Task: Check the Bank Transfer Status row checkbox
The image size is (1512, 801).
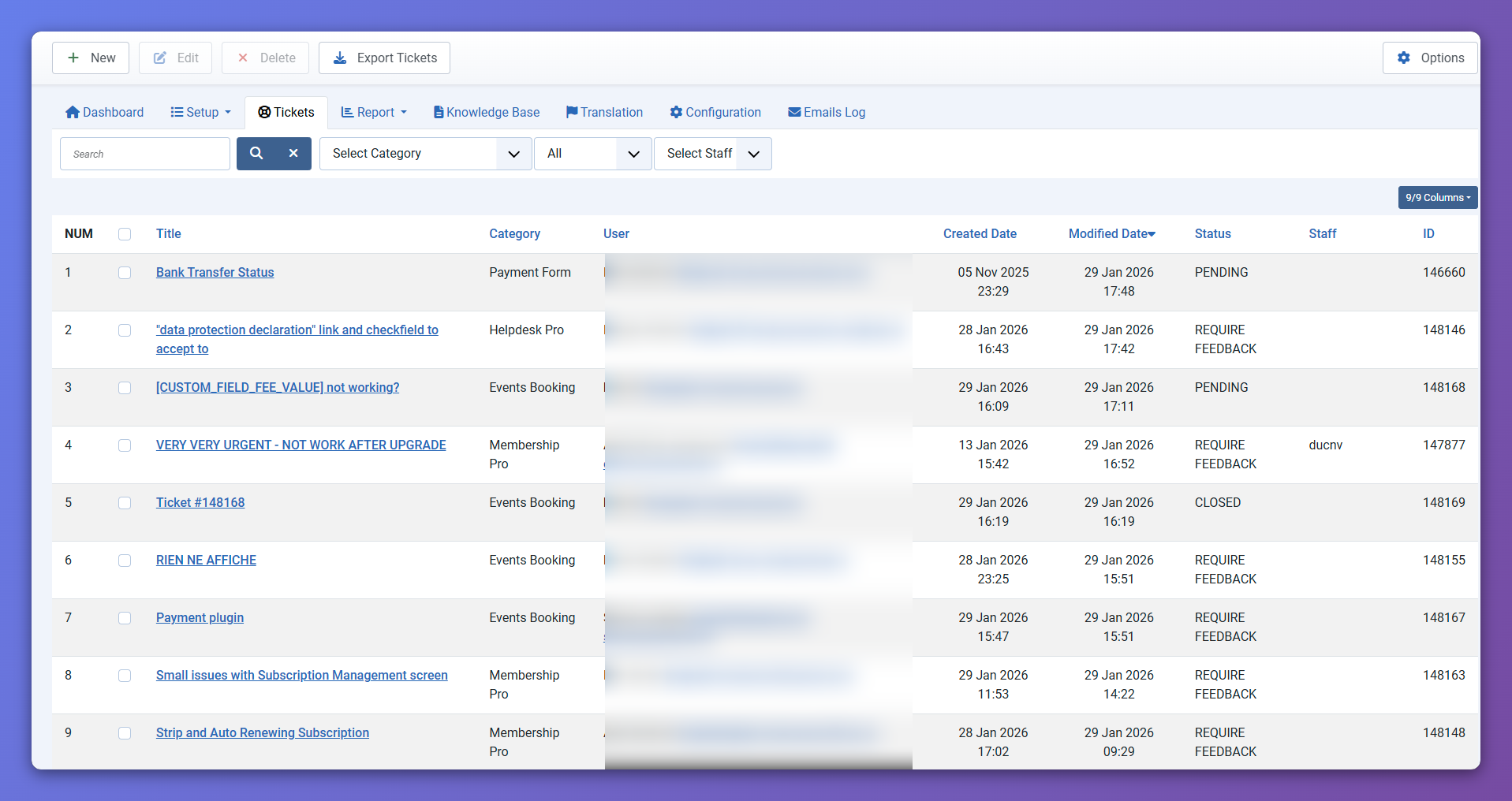Action: pos(125,273)
